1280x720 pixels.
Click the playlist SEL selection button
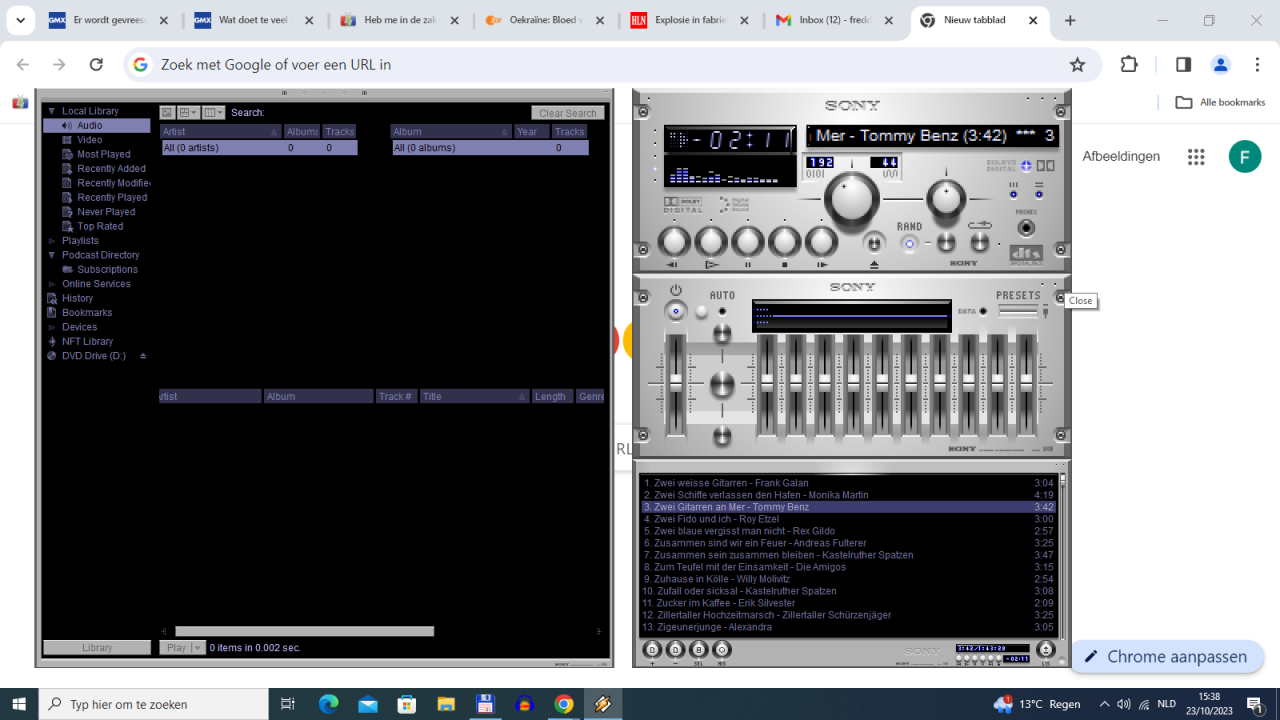tap(699, 650)
